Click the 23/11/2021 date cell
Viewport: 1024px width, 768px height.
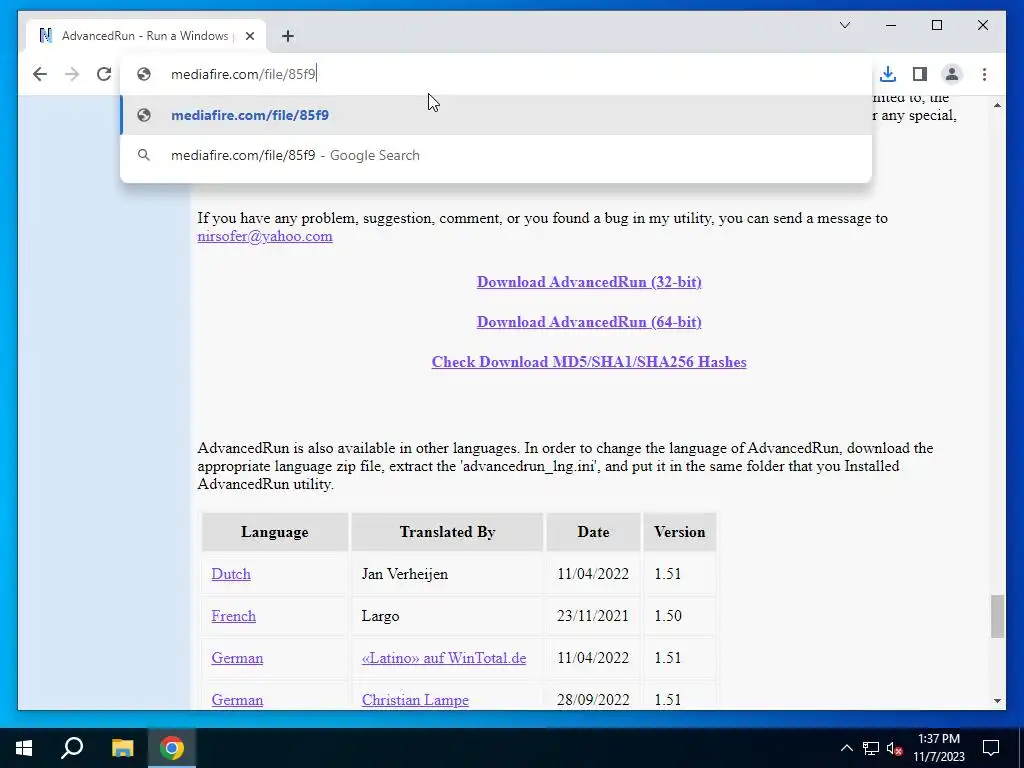pos(593,616)
